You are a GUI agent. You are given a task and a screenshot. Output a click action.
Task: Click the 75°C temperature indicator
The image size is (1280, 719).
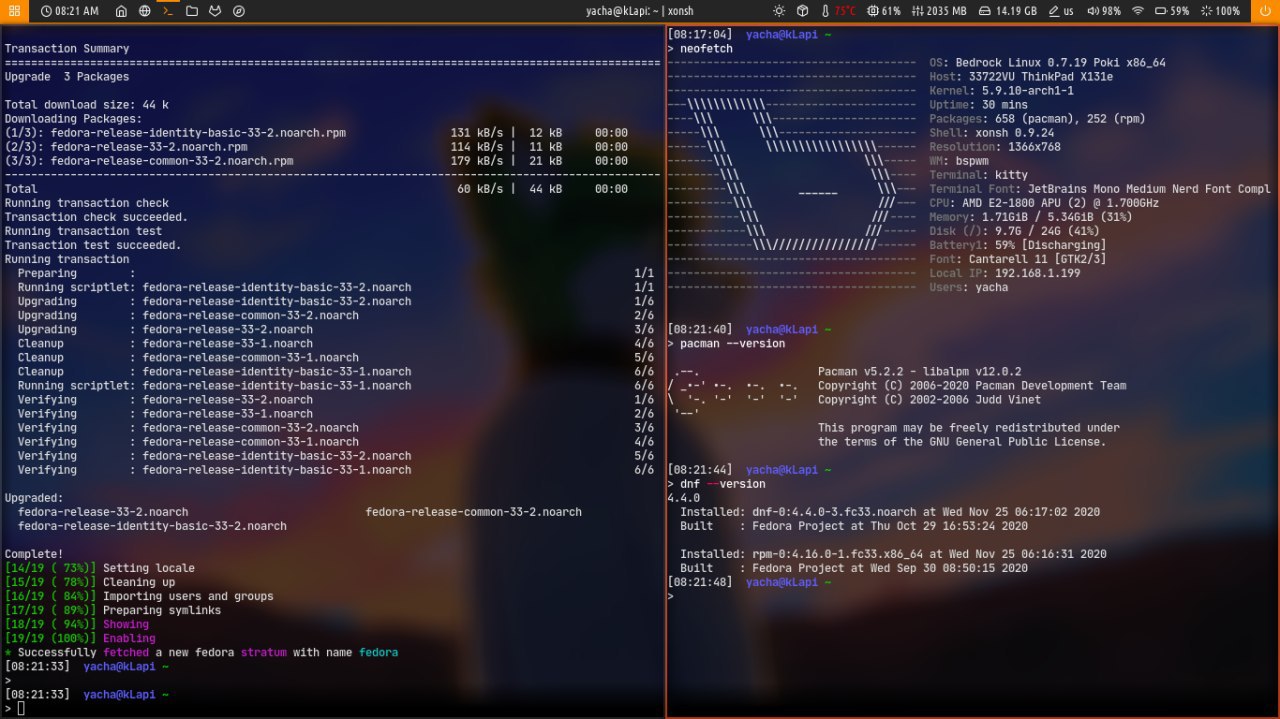(x=839, y=11)
